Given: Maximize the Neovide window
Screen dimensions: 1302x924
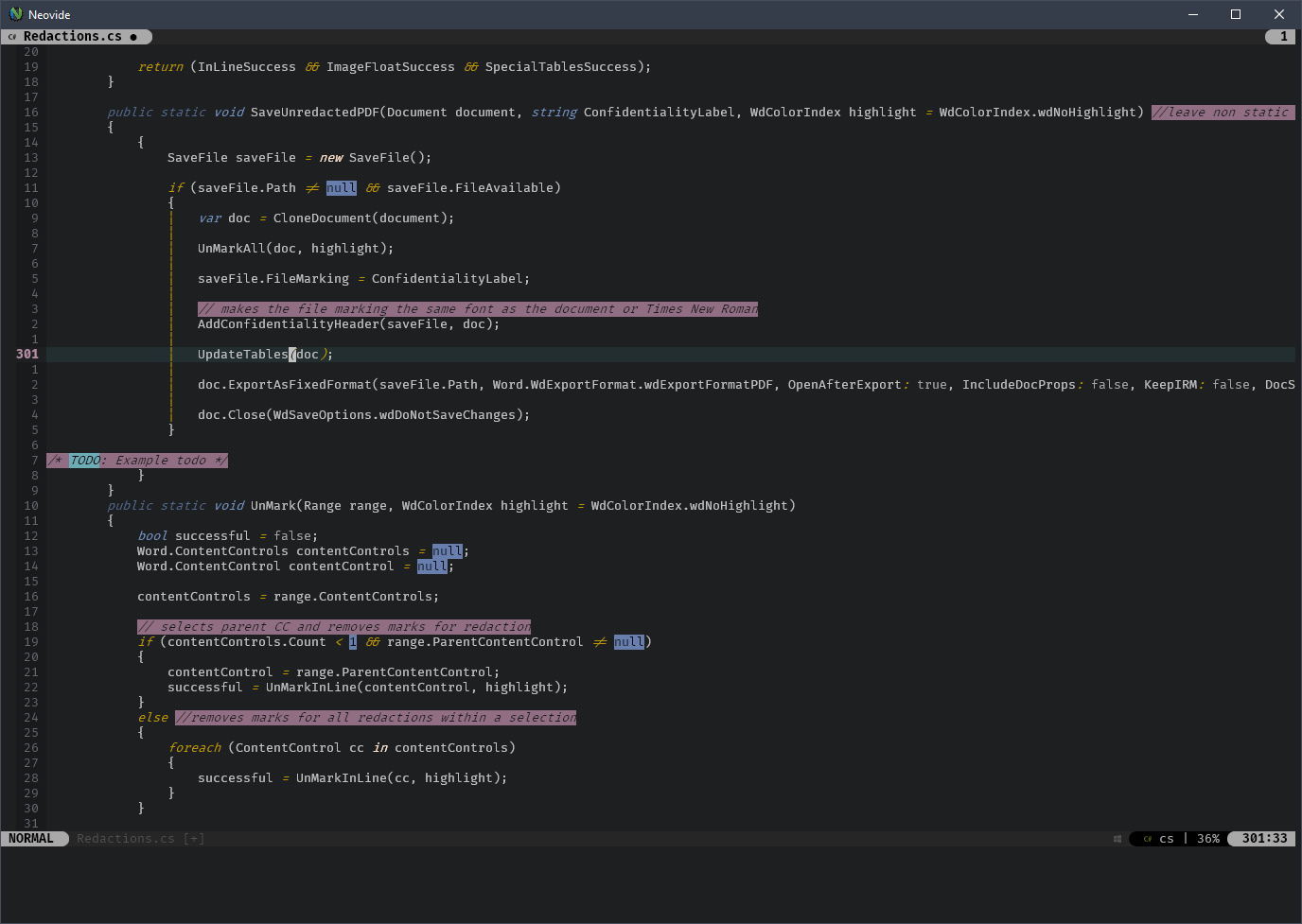Looking at the screenshot, I should click(x=1236, y=14).
